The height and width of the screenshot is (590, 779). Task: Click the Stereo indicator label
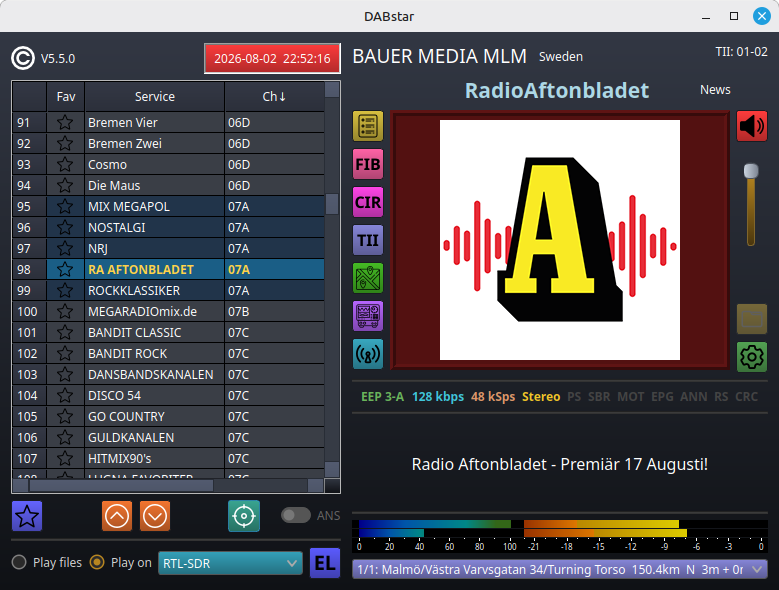click(541, 397)
